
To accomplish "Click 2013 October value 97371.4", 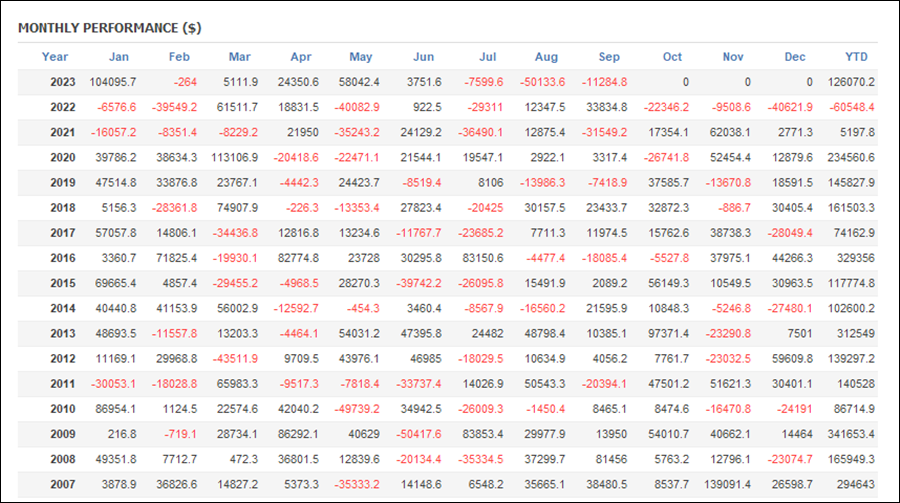I will click(669, 334).
